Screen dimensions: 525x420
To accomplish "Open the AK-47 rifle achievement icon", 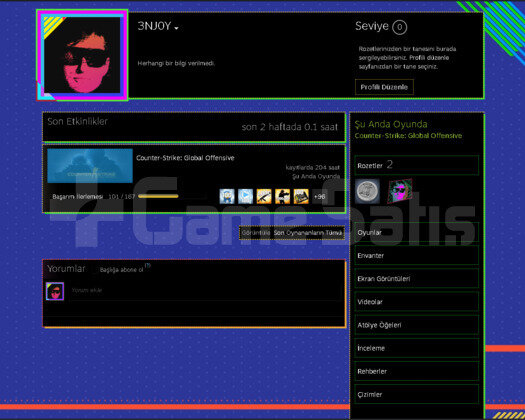I will 264,196.
